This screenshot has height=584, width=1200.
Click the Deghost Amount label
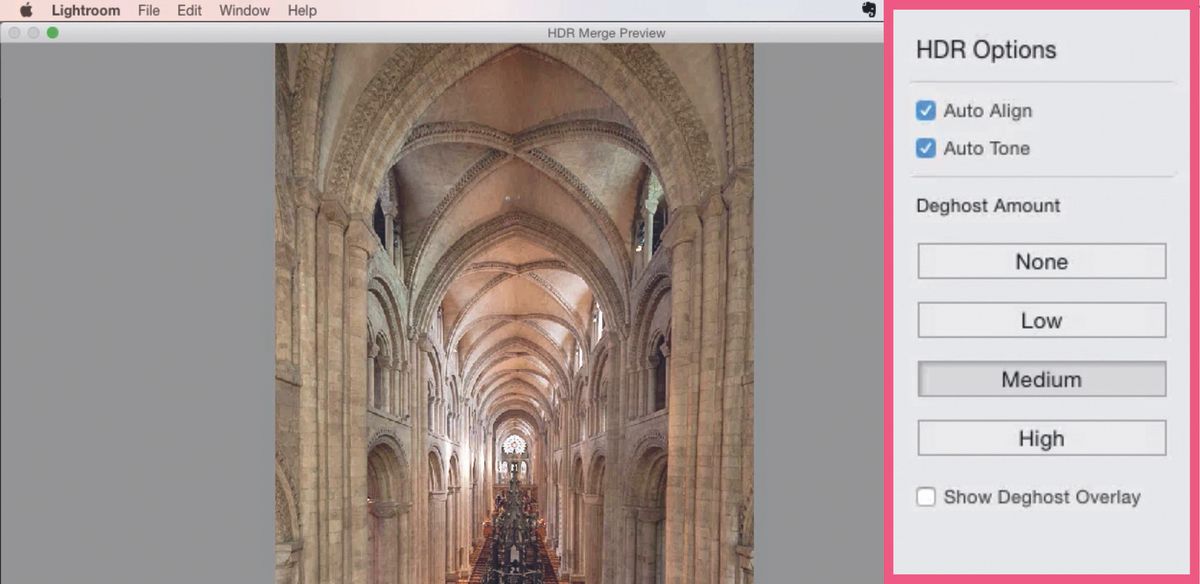point(987,206)
